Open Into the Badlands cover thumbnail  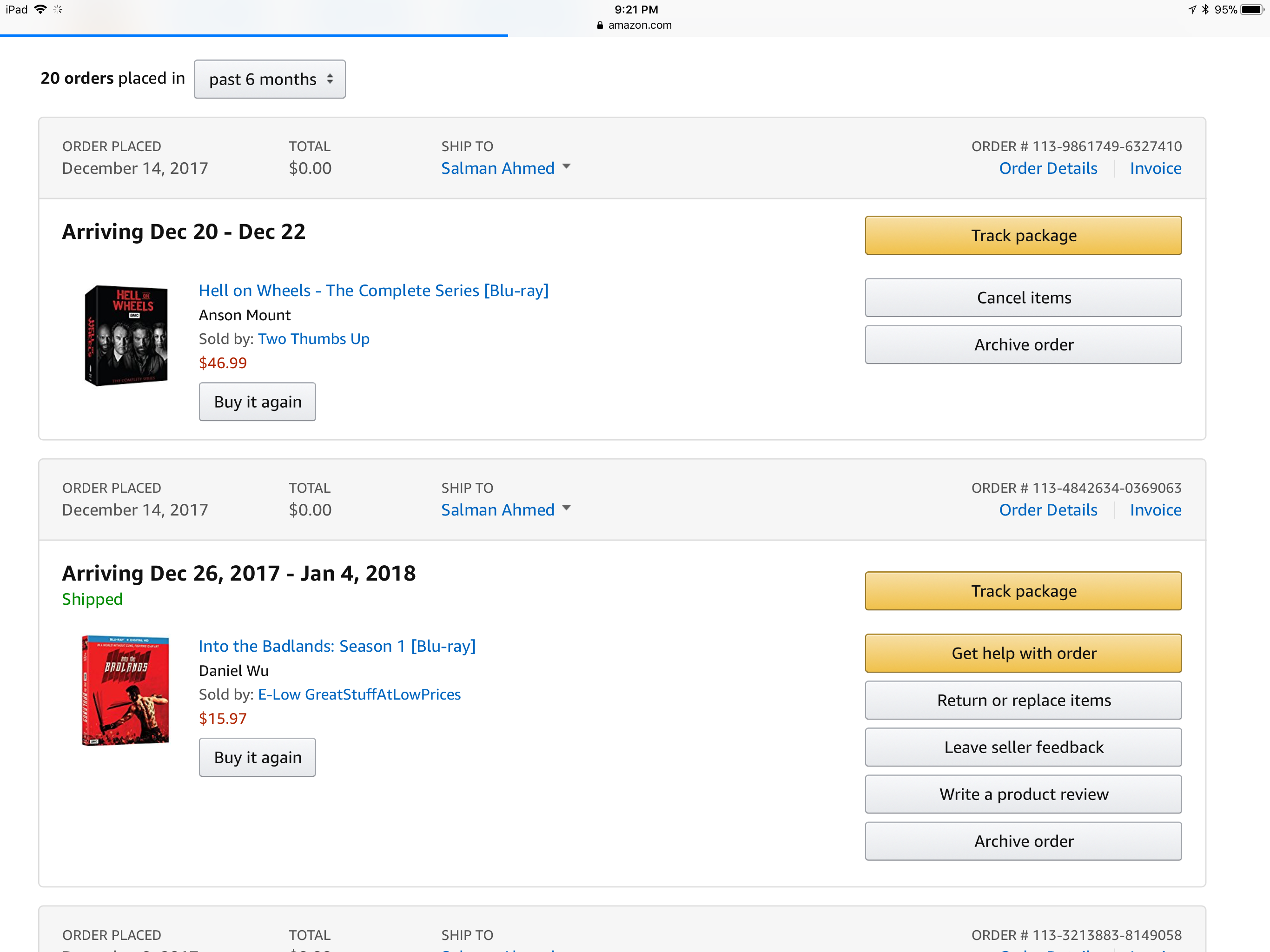point(125,691)
